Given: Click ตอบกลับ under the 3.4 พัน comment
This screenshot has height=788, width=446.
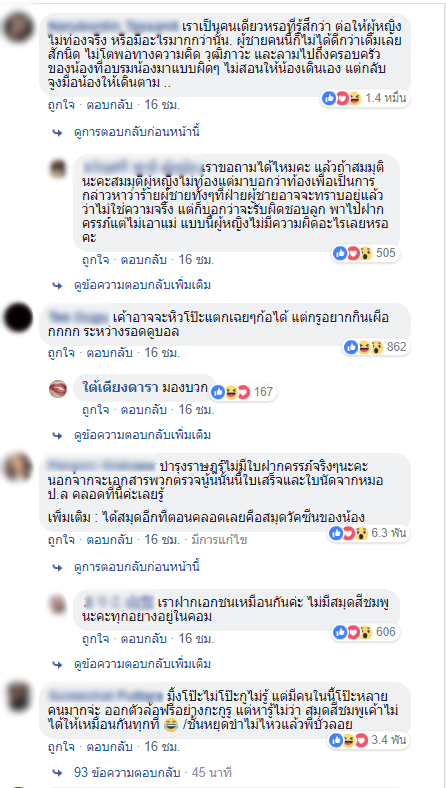Looking at the screenshot, I should coord(110,746).
